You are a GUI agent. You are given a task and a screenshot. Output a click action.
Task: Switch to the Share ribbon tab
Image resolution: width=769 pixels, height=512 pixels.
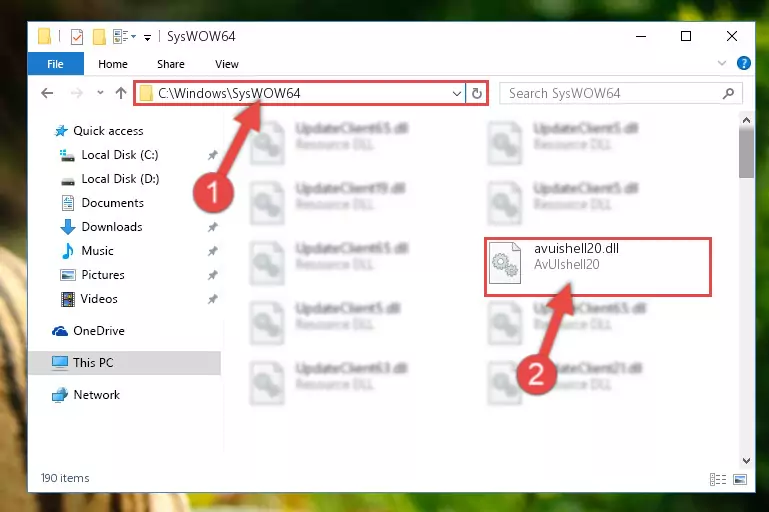pos(171,64)
